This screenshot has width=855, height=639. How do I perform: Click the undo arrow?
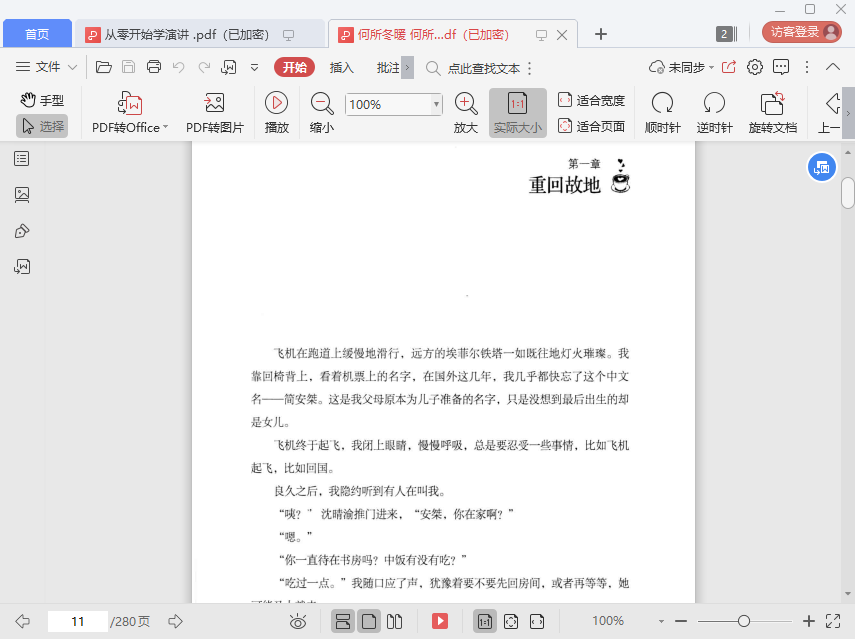click(x=178, y=67)
